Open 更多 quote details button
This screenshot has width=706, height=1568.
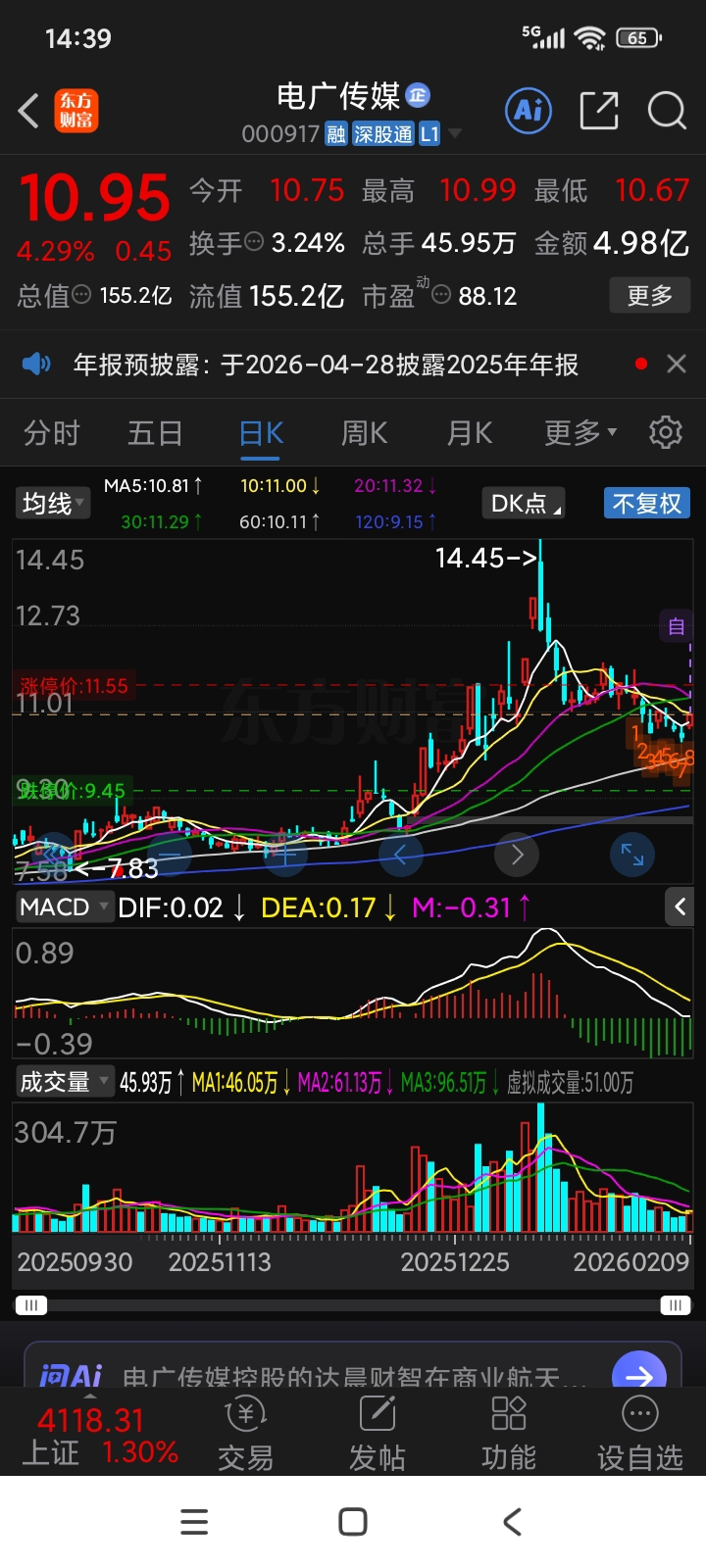(650, 295)
